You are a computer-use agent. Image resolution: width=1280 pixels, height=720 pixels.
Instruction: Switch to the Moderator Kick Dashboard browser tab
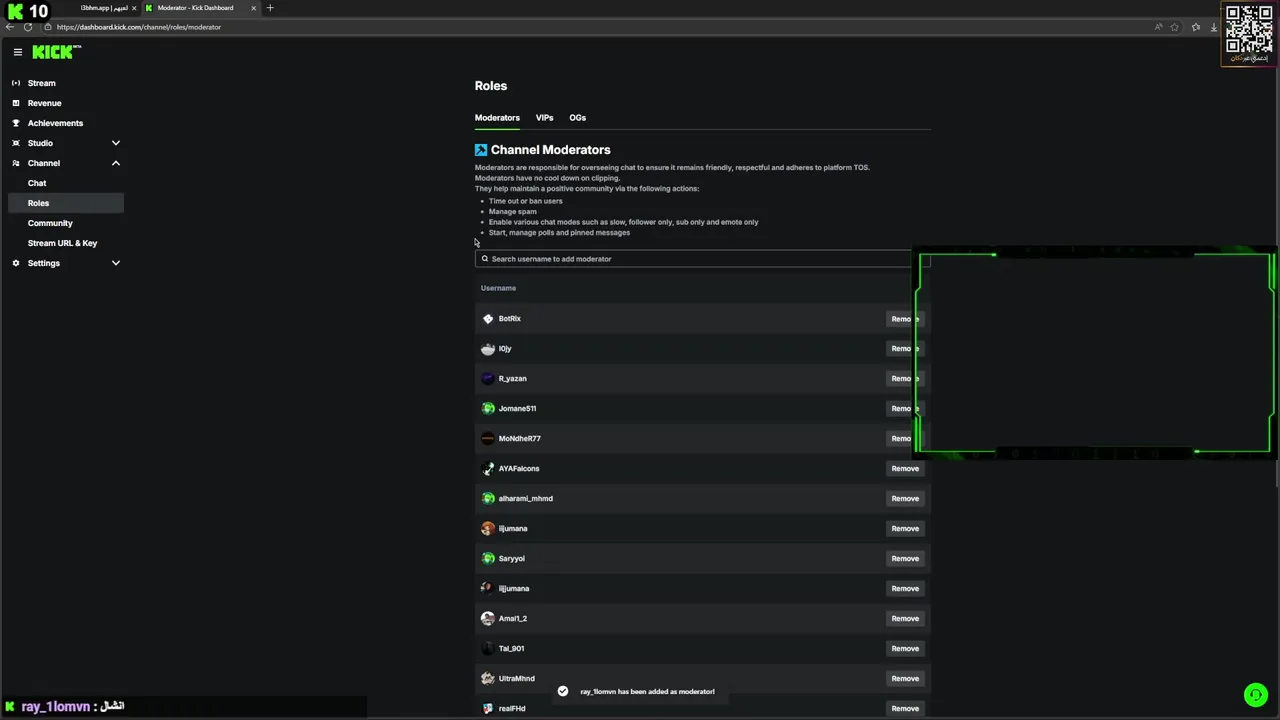200,8
